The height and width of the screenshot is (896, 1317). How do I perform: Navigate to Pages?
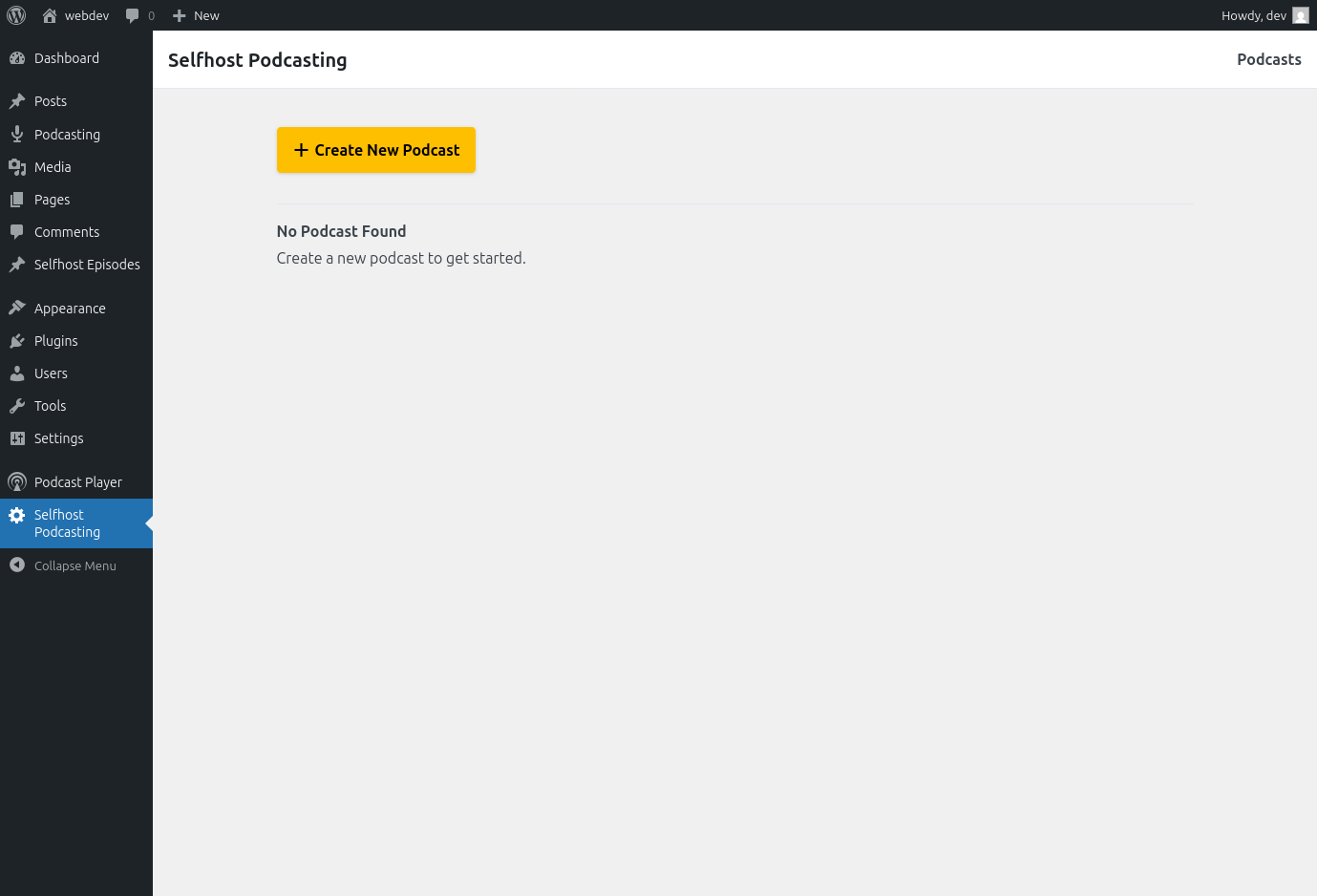click(53, 200)
